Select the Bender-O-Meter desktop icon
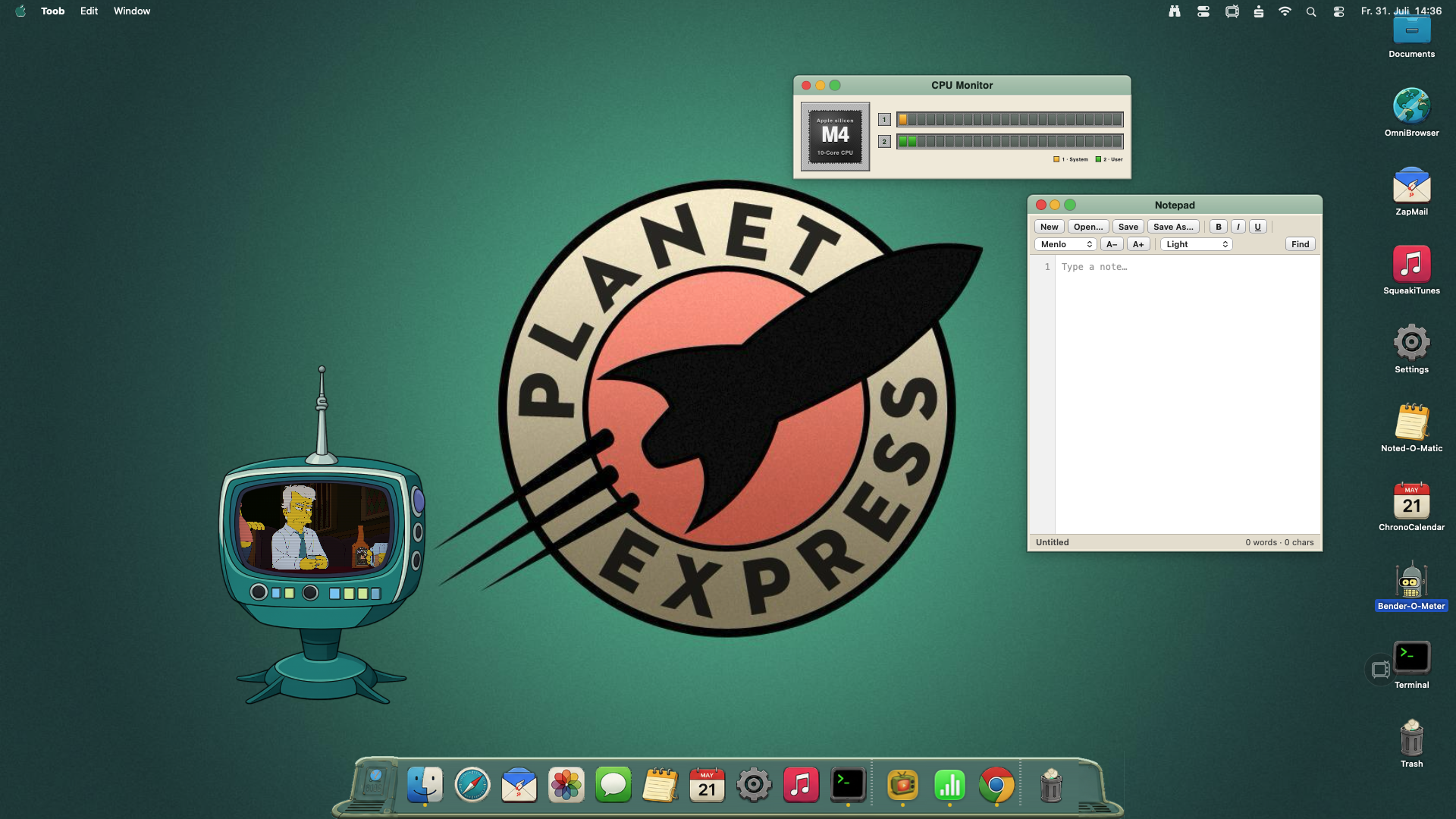 (1411, 586)
